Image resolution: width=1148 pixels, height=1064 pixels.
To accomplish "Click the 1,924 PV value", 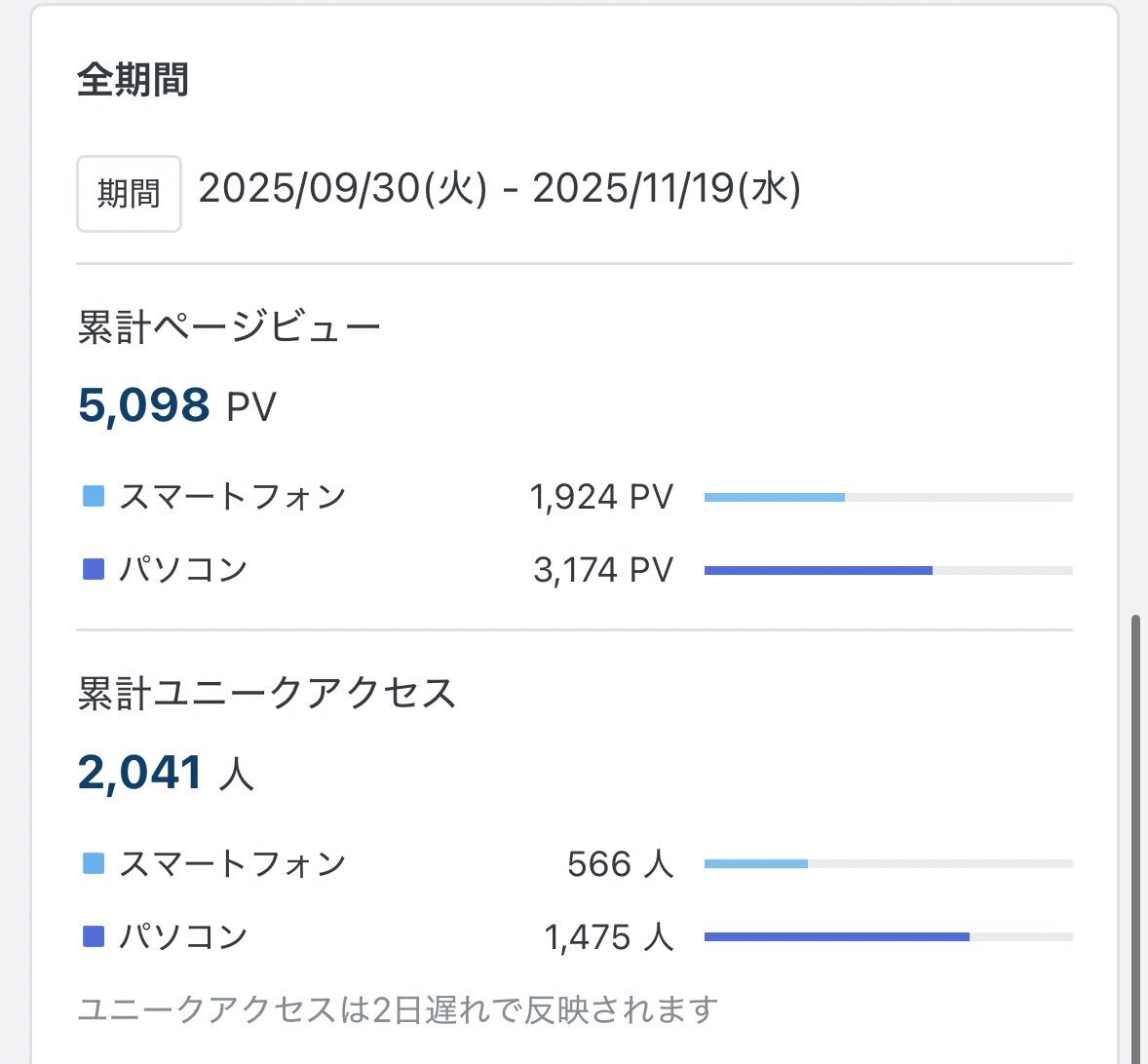I will click(x=600, y=497).
